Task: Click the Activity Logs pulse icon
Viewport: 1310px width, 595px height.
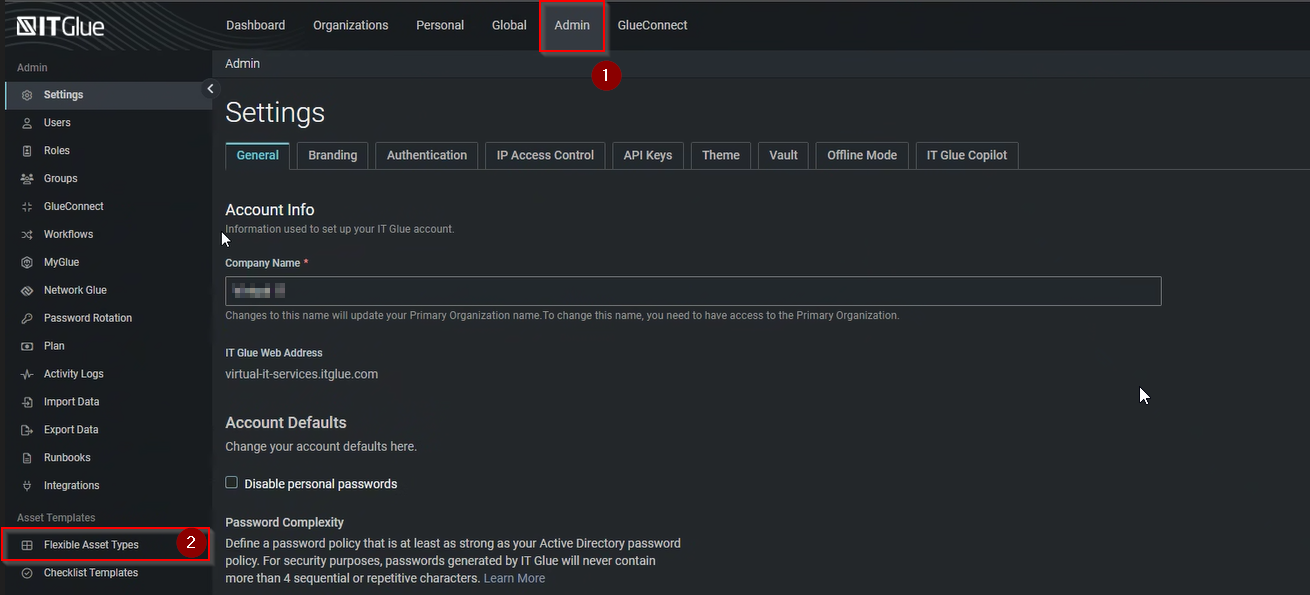Action: pyautogui.click(x=27, y=374)
